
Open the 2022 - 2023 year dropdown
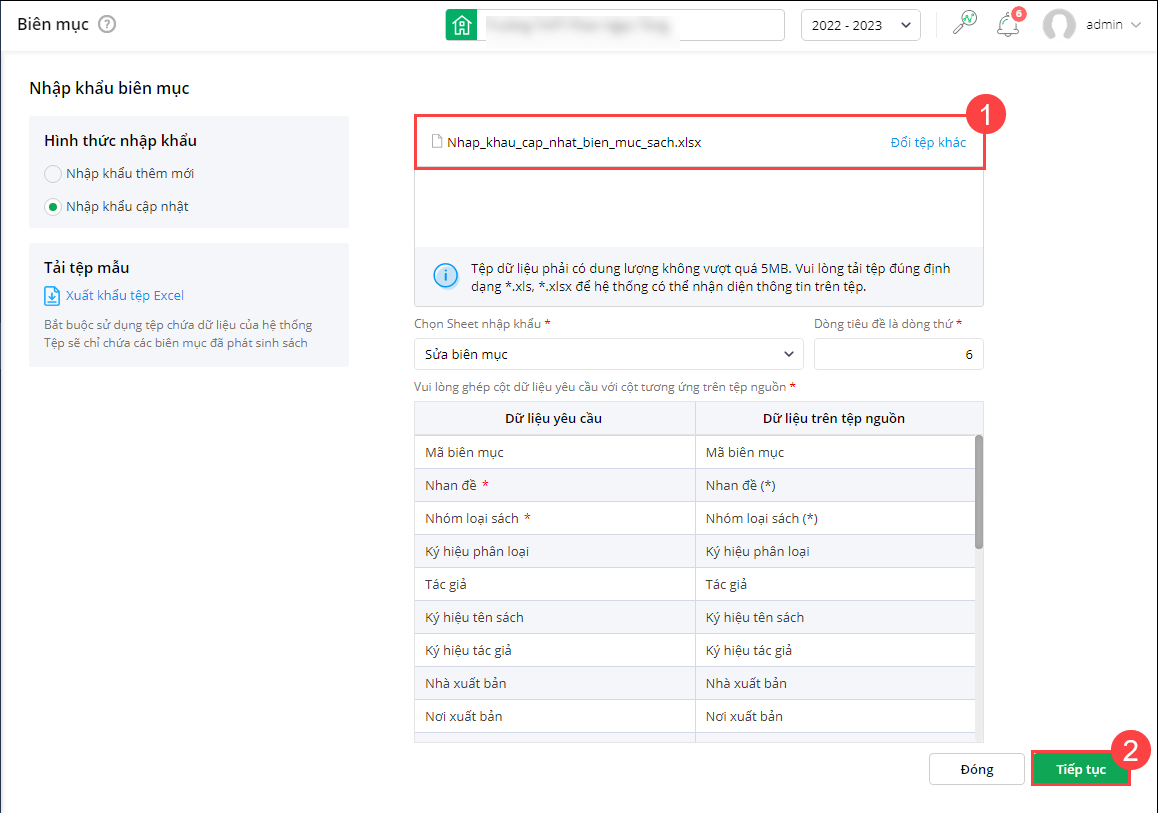point(860,25)
